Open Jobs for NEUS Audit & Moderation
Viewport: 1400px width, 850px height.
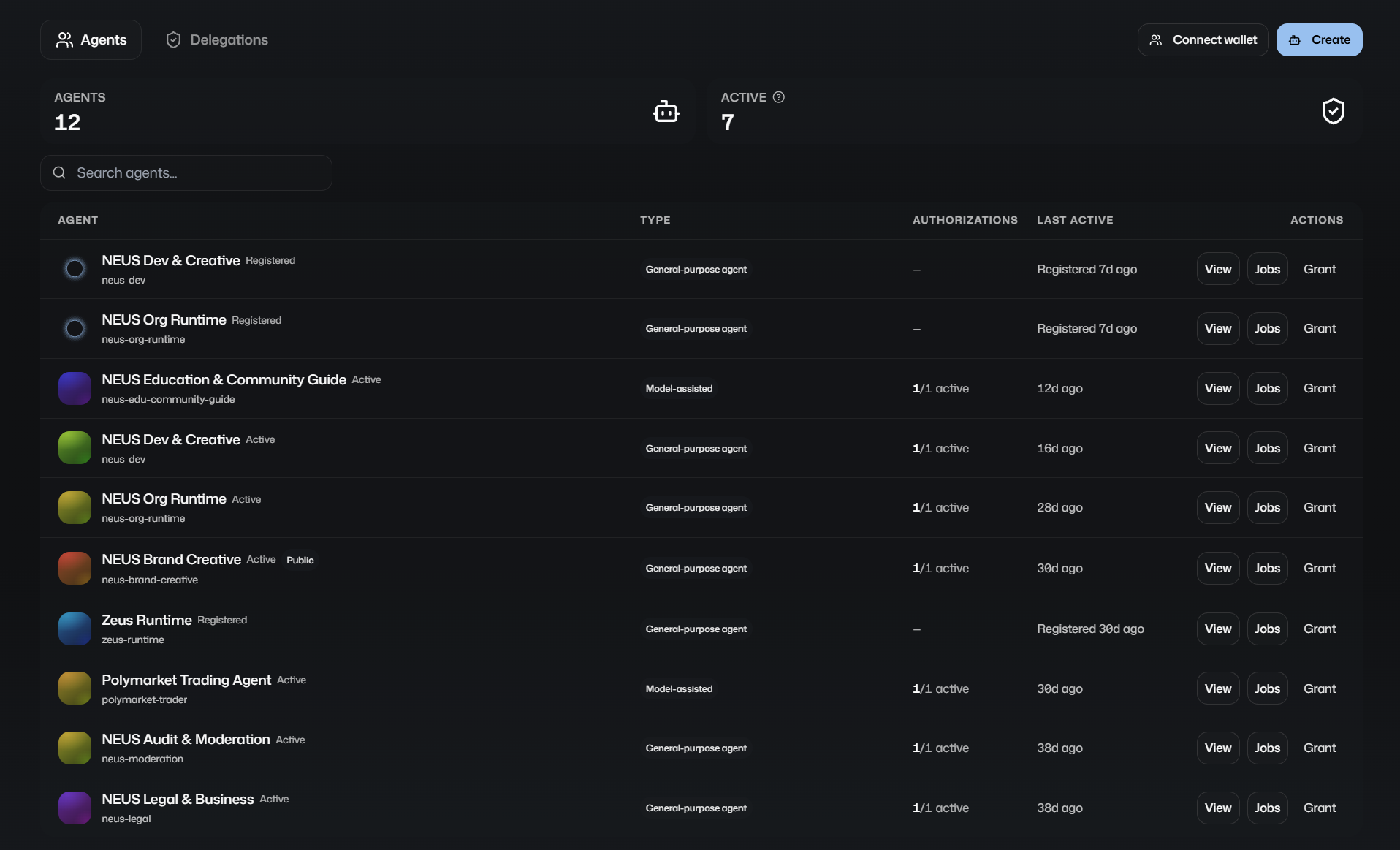[1267, 748]
